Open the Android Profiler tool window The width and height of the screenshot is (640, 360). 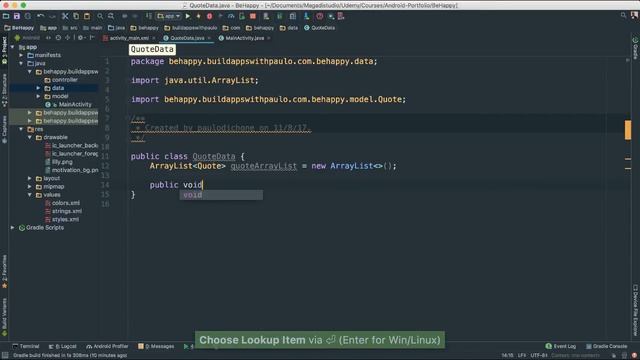point(107,346)
